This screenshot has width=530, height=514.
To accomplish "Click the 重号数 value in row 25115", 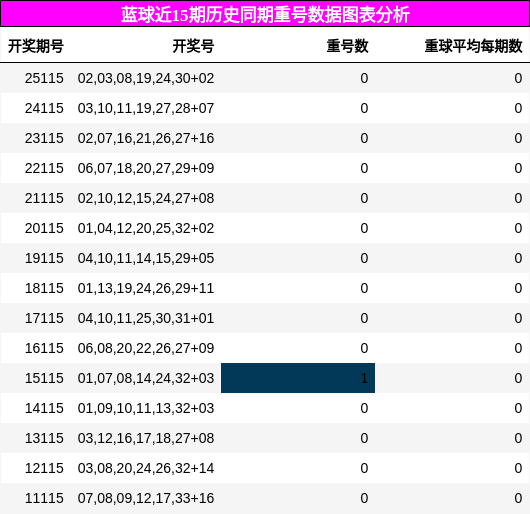I will (364, 78).
